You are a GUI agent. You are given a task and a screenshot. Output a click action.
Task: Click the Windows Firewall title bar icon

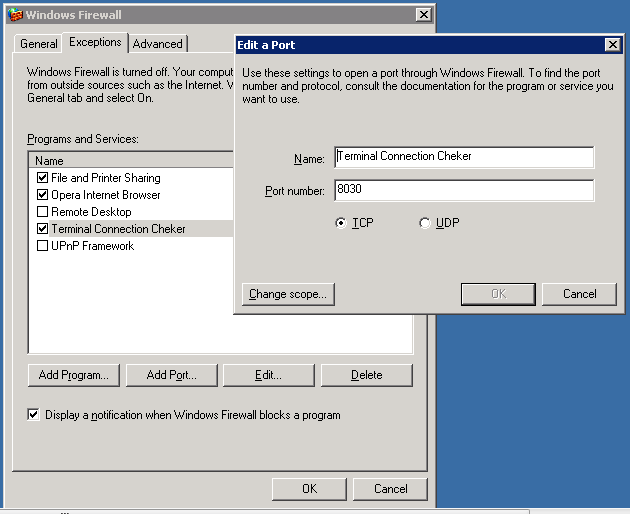pyautogui.click(x=15, y=15)
